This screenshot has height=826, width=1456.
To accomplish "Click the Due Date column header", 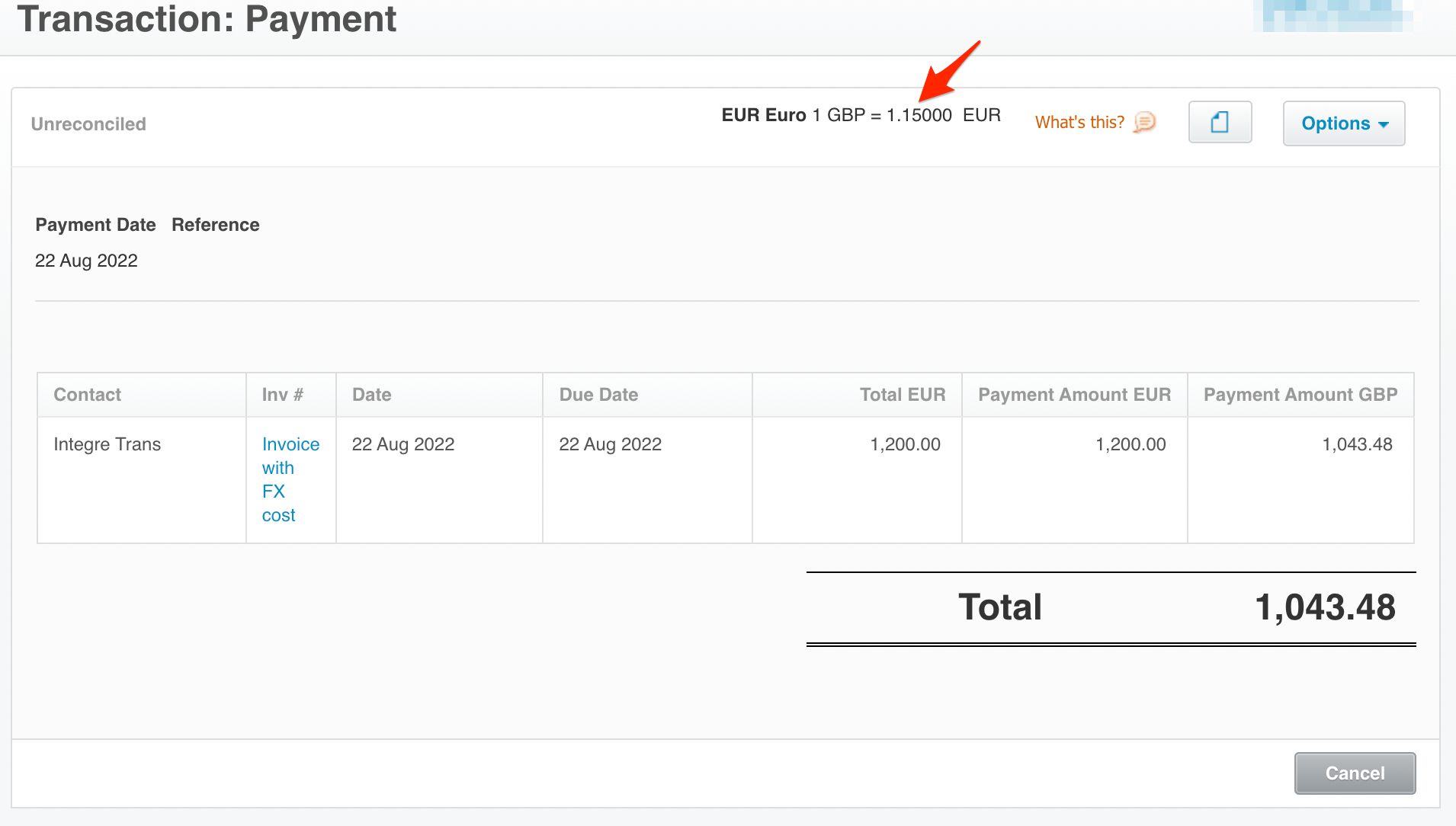I will pos(598,394).
